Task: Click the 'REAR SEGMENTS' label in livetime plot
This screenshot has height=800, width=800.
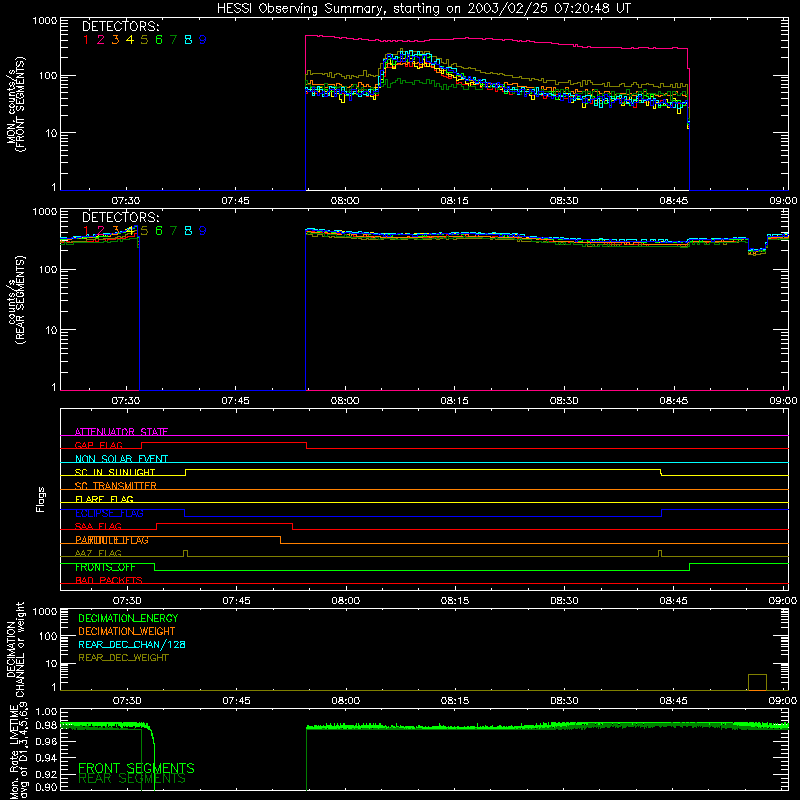Action: click(132, 779)
